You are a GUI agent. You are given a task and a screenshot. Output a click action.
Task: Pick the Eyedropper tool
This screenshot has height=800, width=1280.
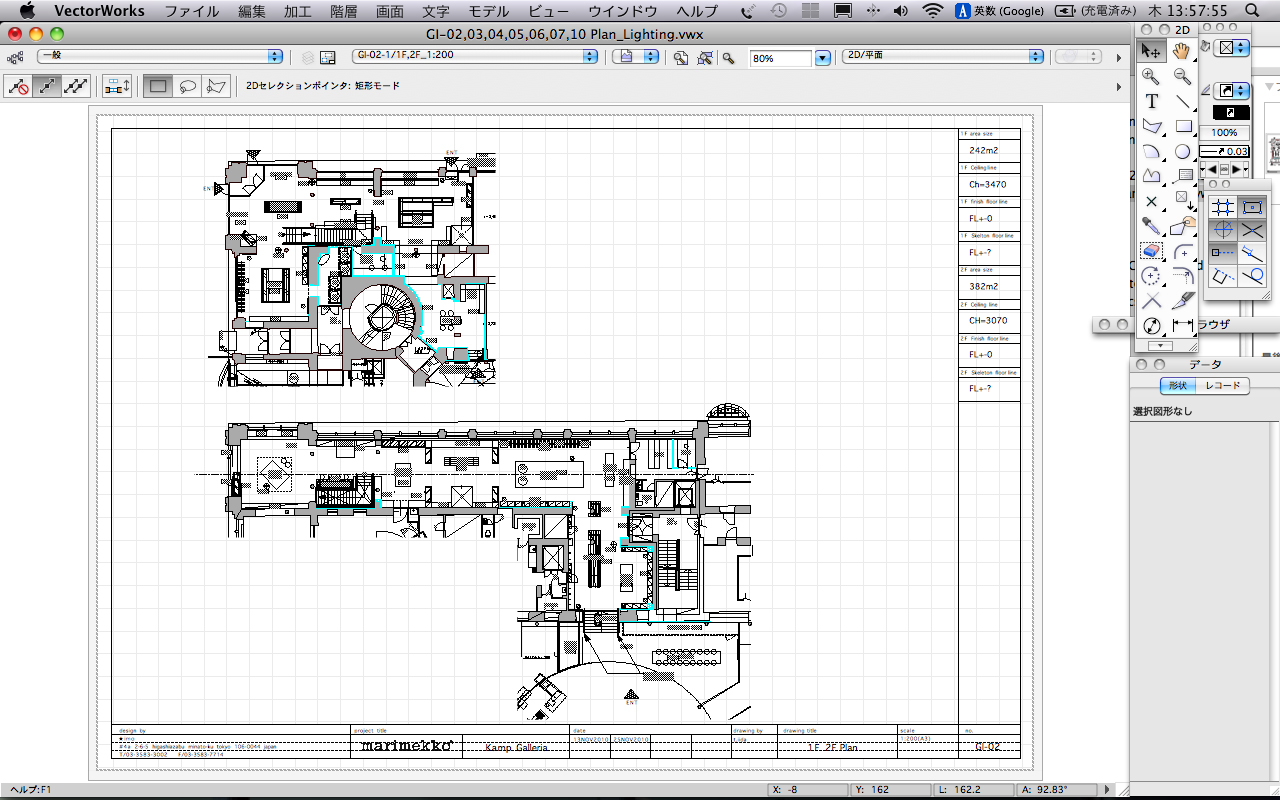pyautogui.click(x=1152, y=226)
